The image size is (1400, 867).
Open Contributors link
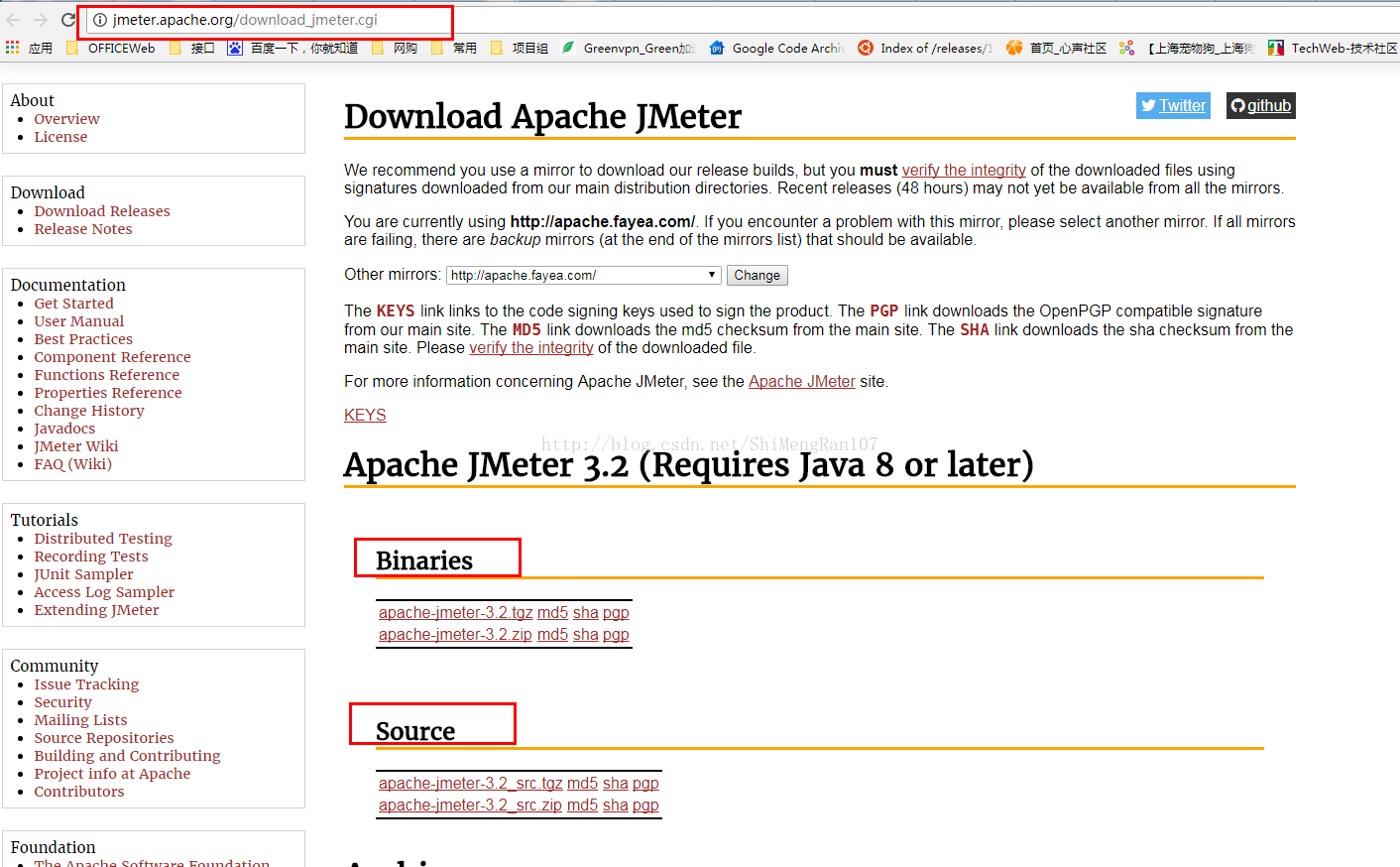79,792
